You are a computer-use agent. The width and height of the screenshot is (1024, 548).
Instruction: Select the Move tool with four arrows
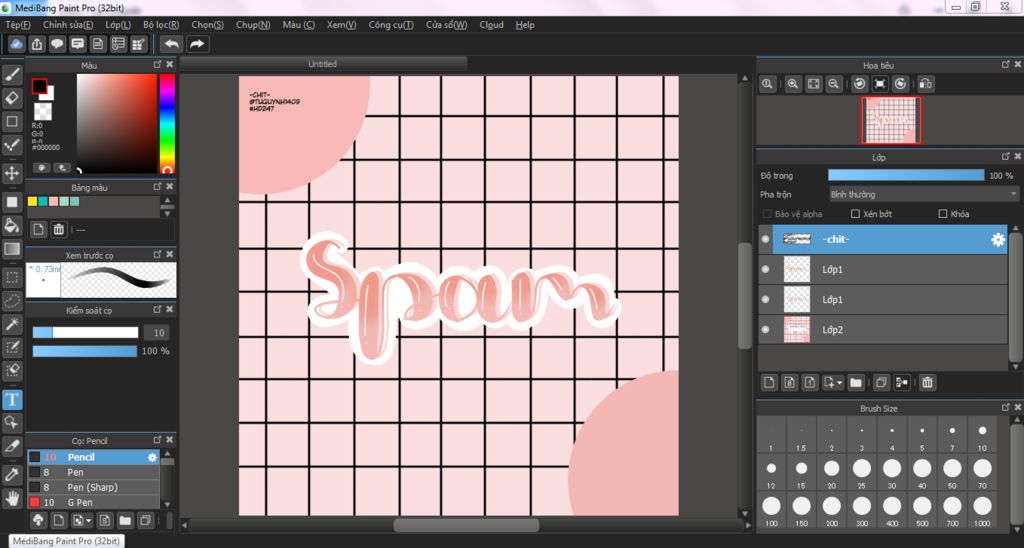12,173
